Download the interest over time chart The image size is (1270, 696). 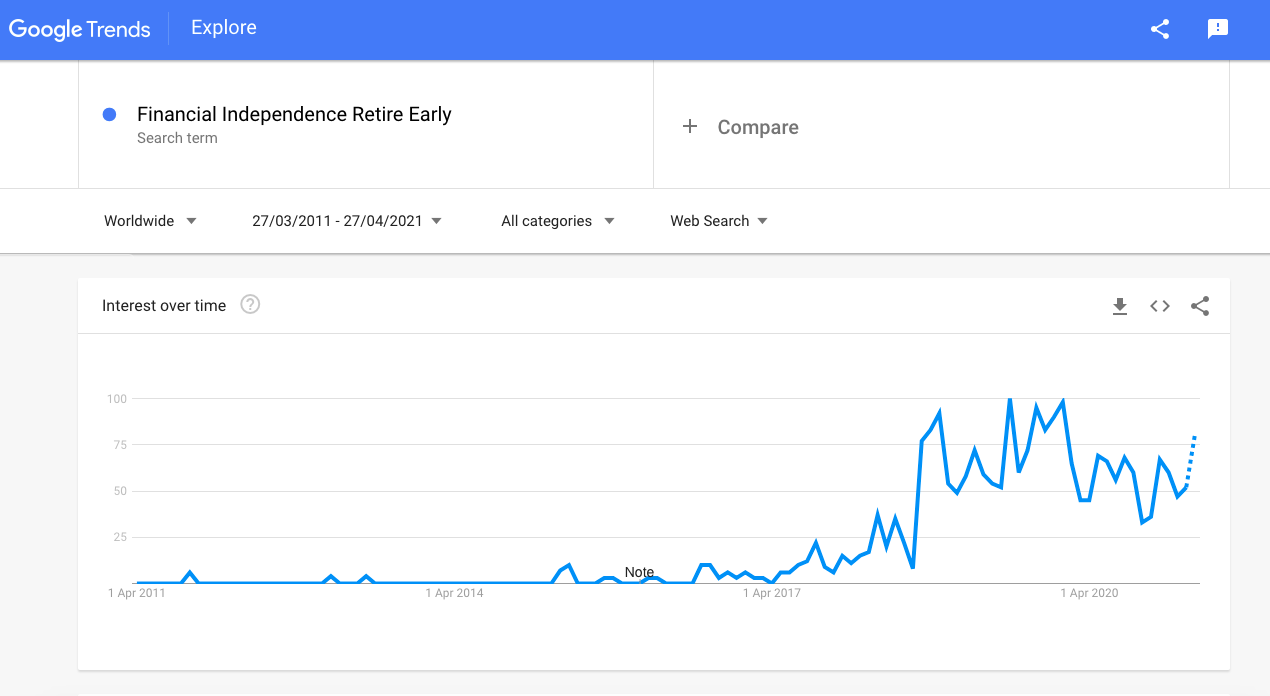pos(1120,306)
